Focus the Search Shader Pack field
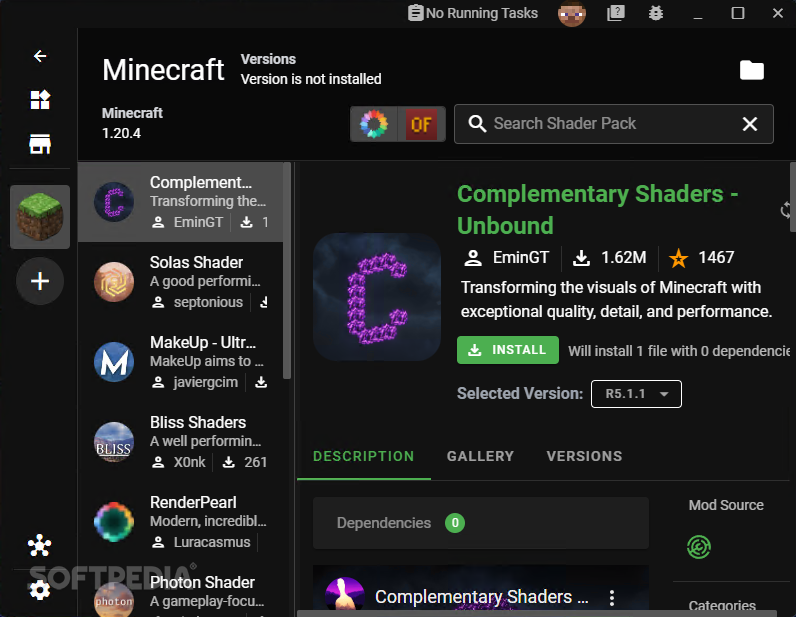 (613, 124)
